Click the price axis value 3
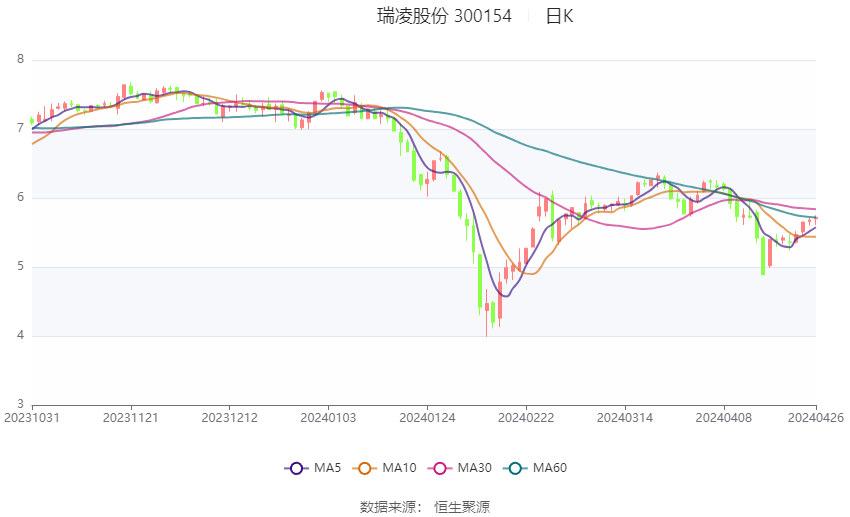This screenshot has width=850, height=517. coord(20,405)
